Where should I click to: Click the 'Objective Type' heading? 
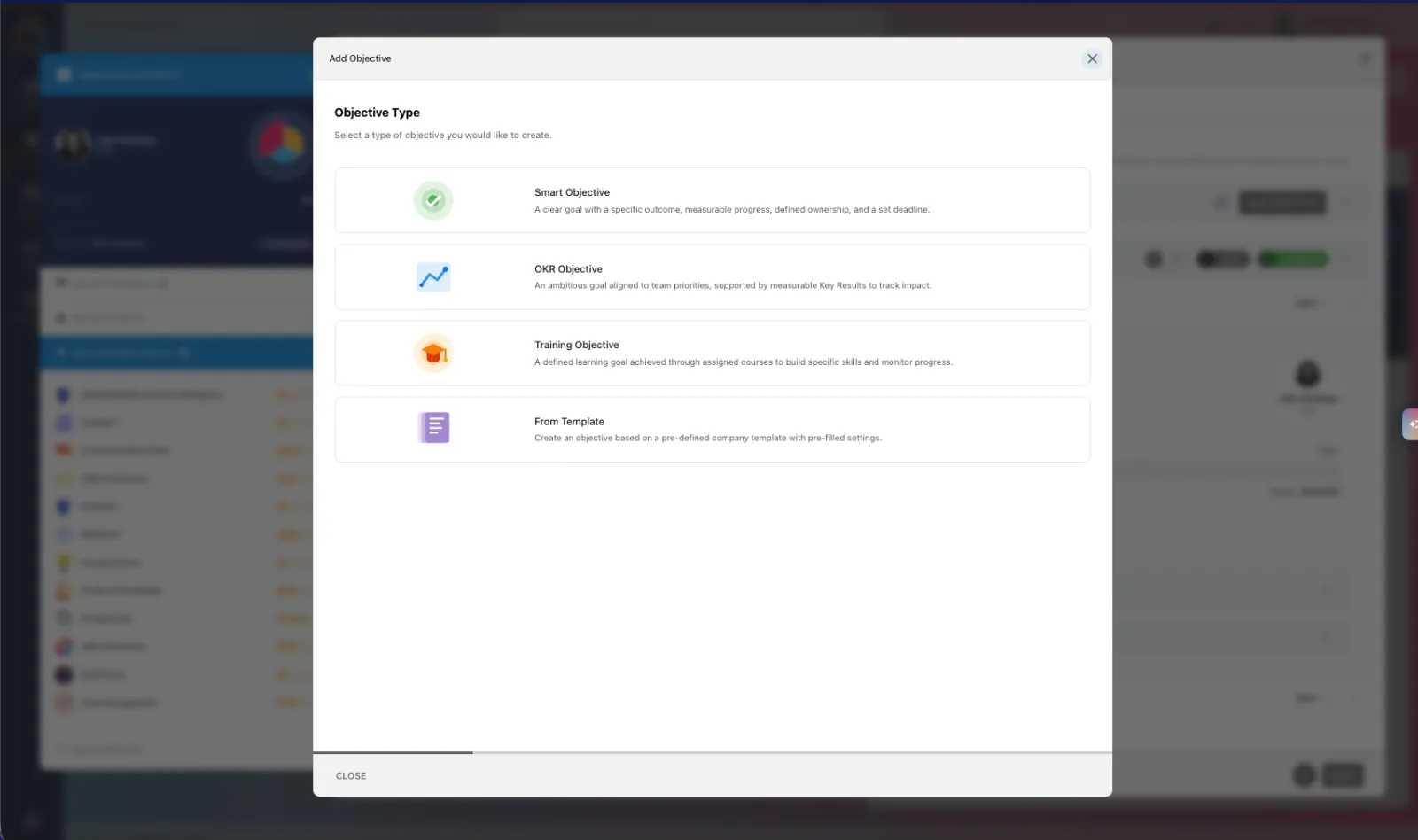[377, 113]
